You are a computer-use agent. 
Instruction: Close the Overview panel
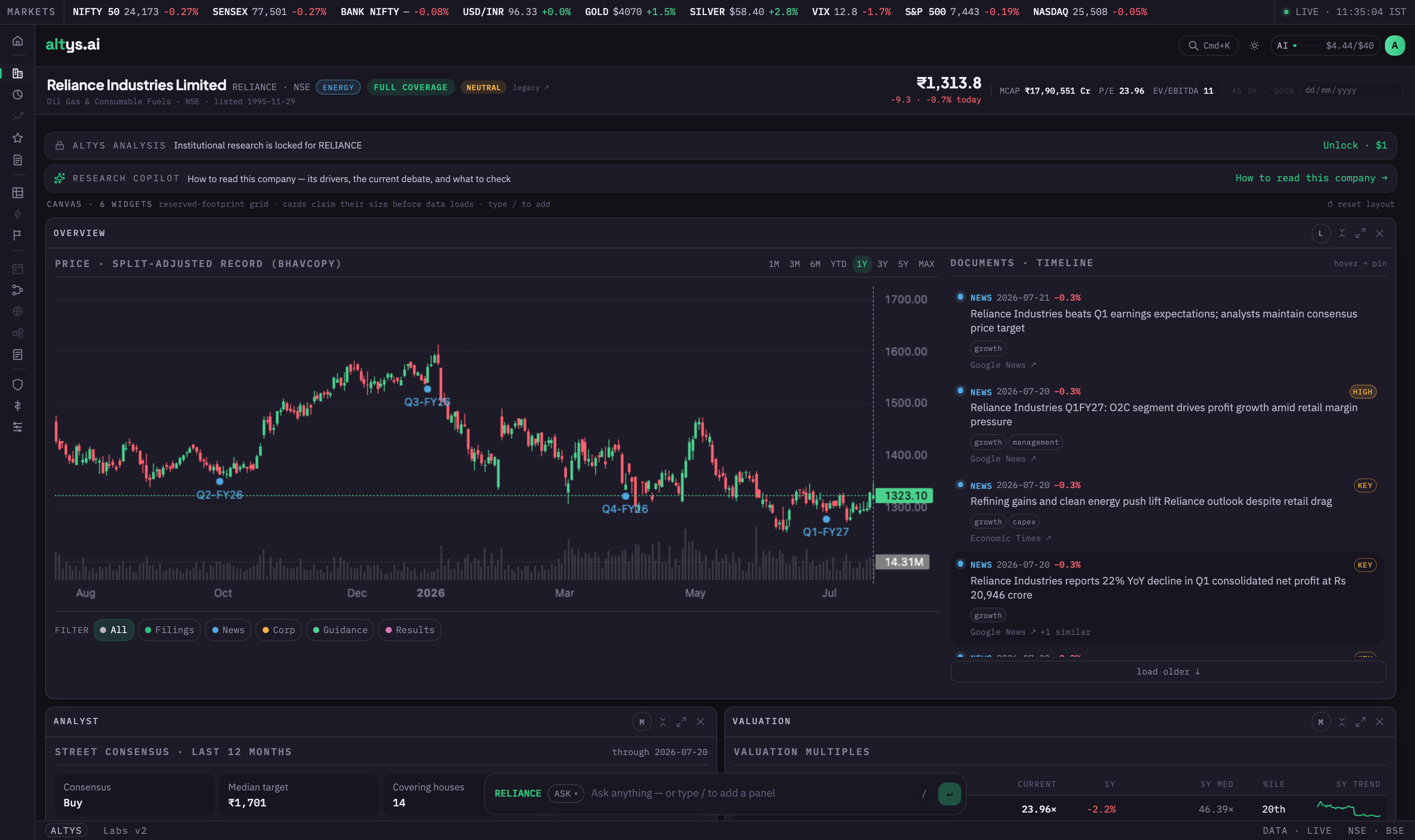[x=1379, y=233]
